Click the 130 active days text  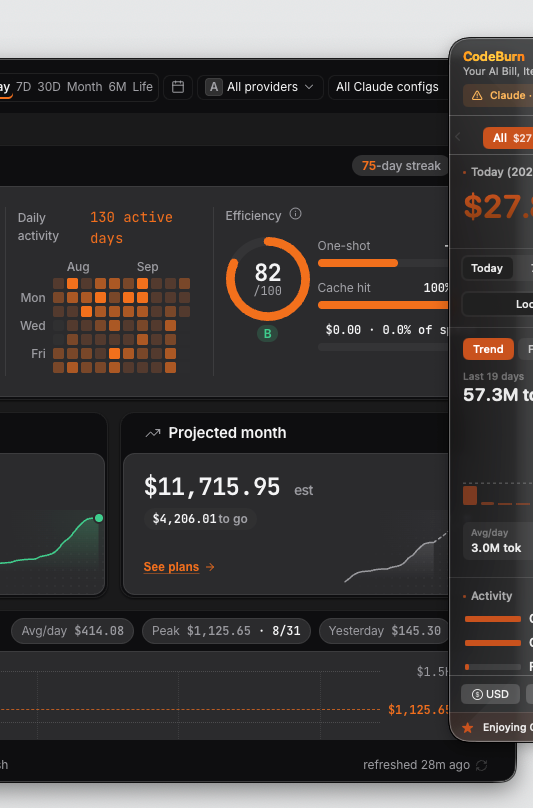131,227
